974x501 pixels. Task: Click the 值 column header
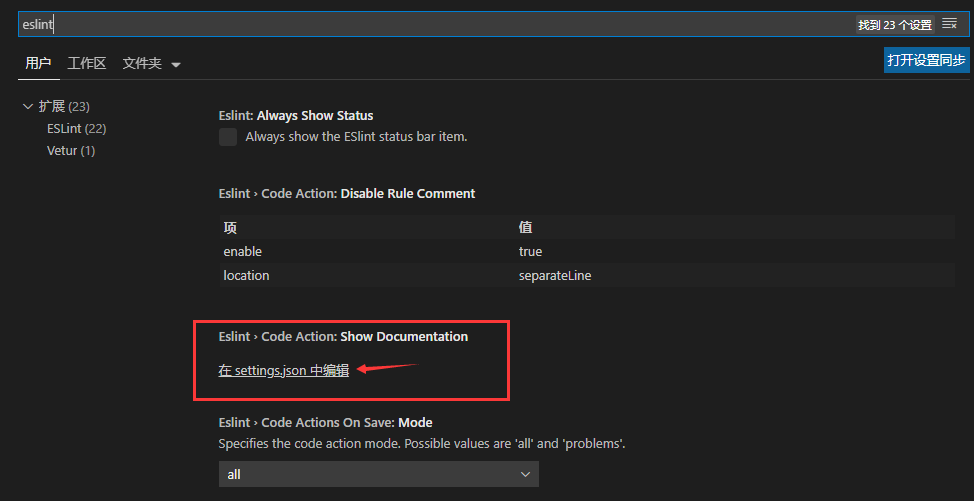(526, 228)
